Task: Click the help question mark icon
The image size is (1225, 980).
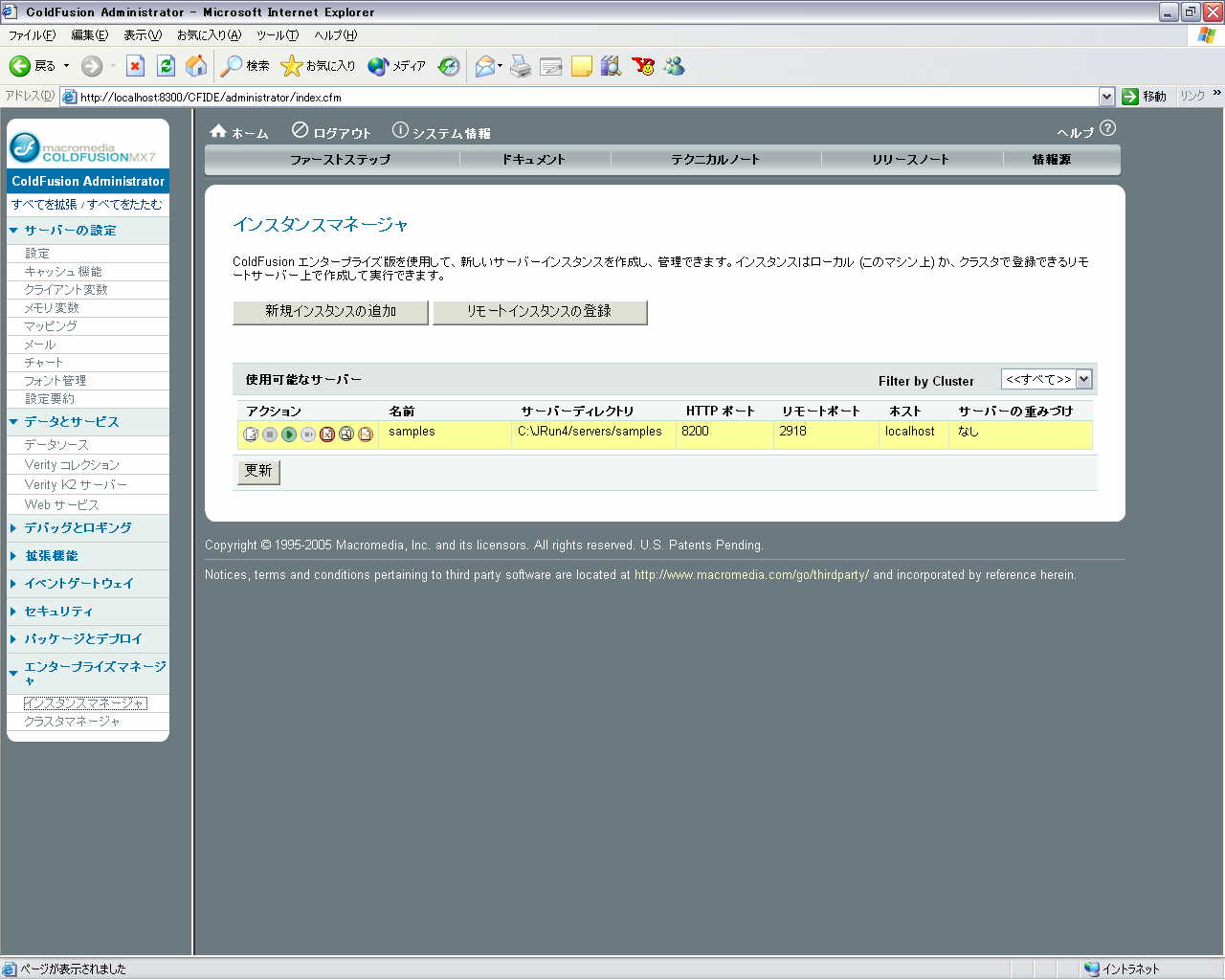Action: (1107, 128)
